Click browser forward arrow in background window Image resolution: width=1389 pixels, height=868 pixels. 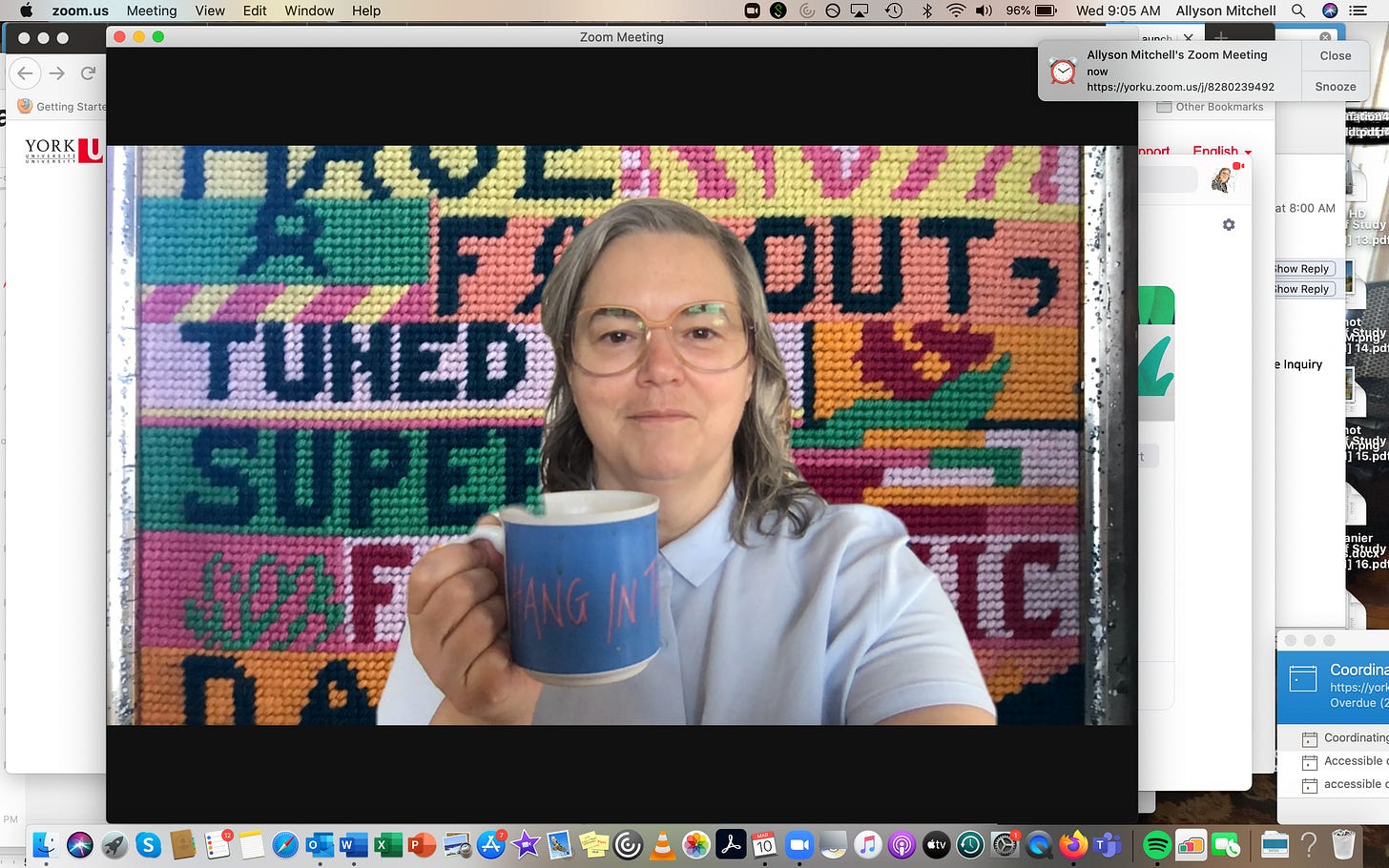click(57, 73)
